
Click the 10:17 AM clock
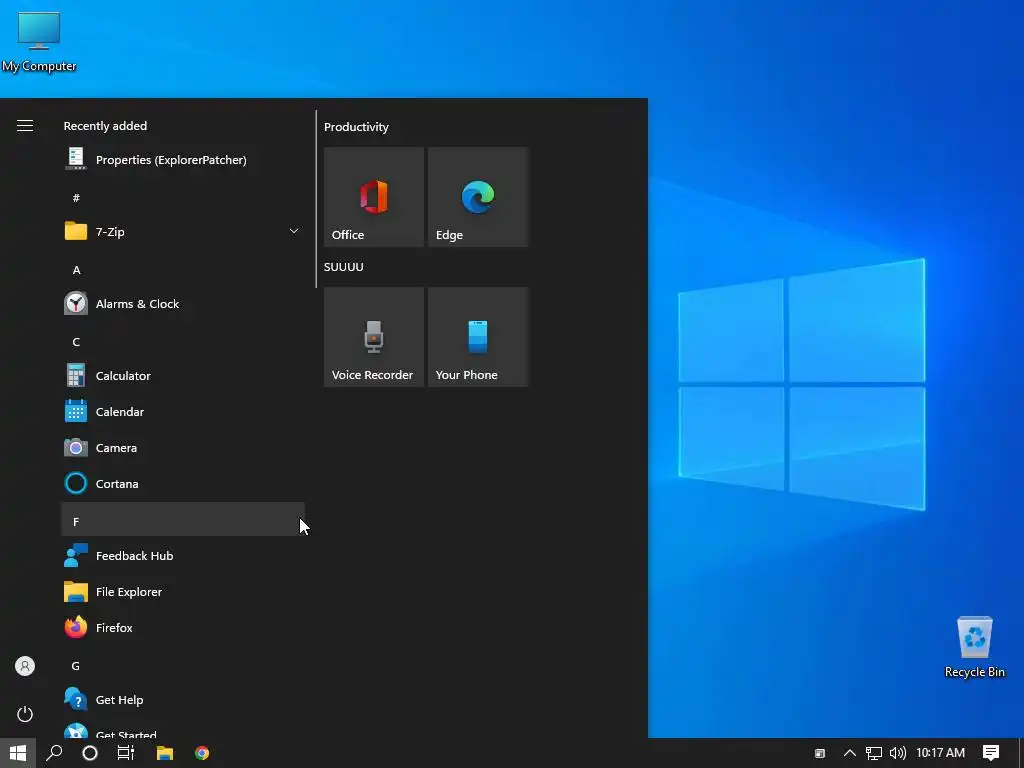click(x=940, y=753)
